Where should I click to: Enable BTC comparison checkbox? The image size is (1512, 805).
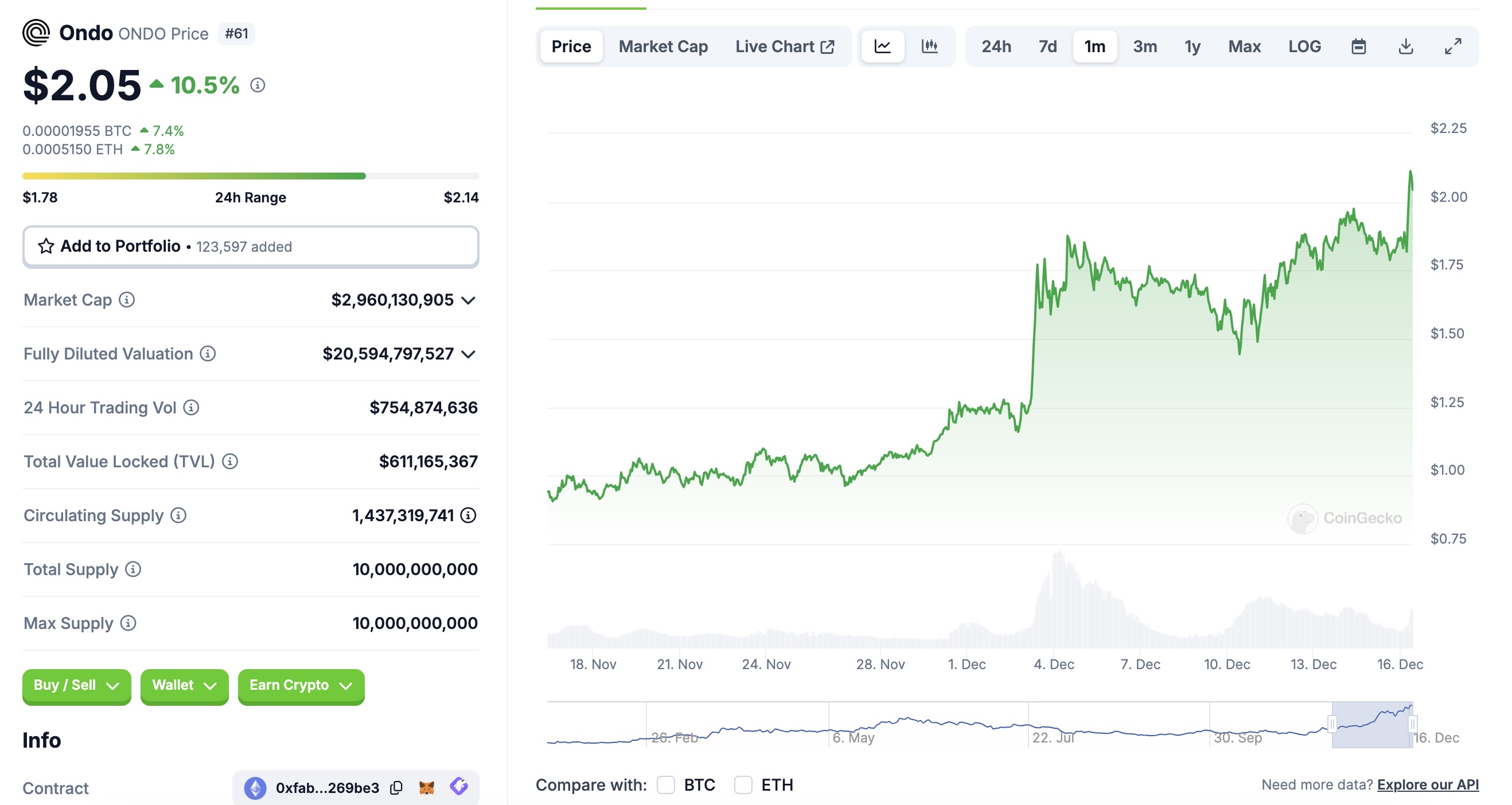point(666,785)
